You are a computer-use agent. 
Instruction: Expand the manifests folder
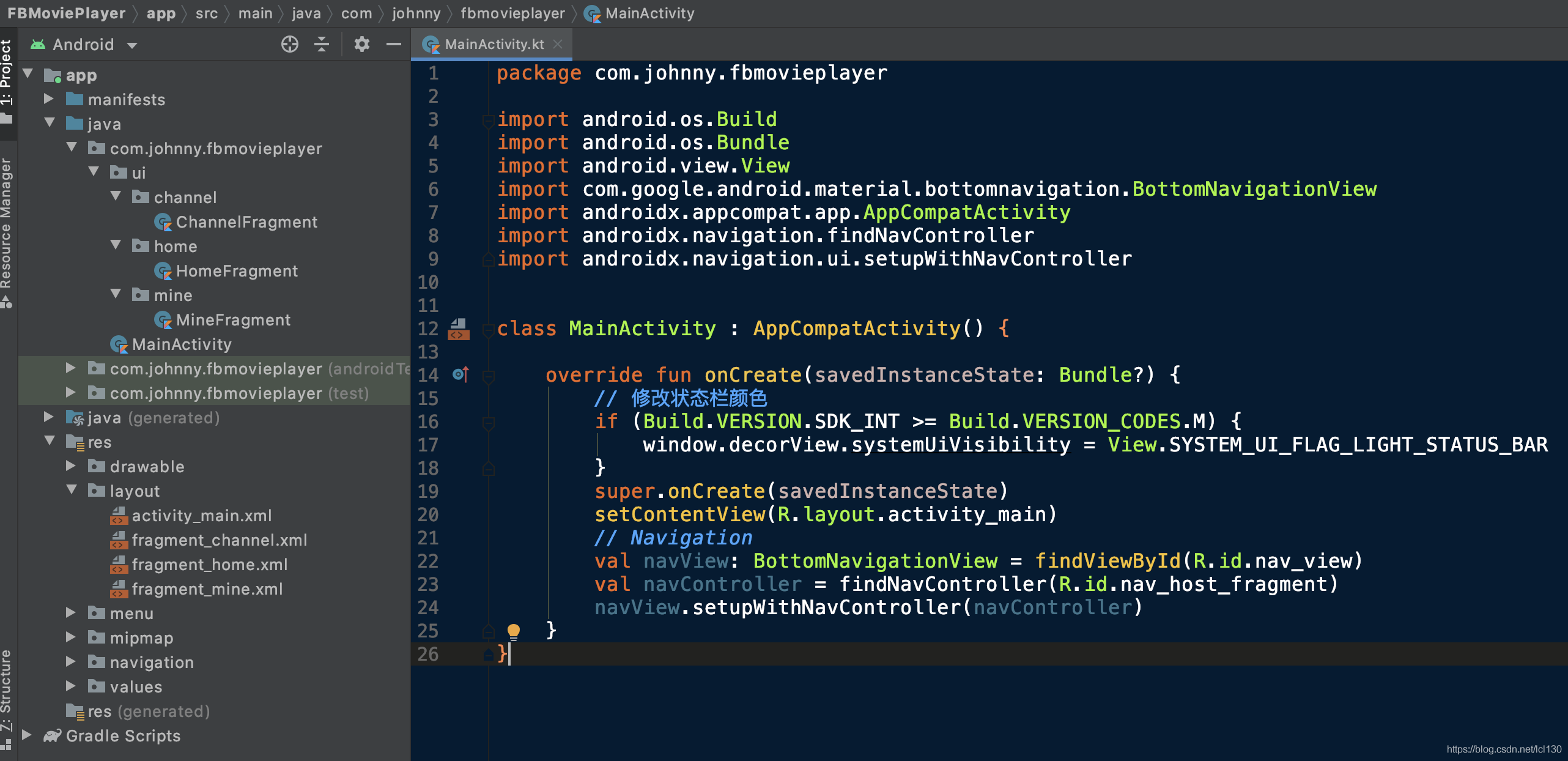tap(49, 99)
